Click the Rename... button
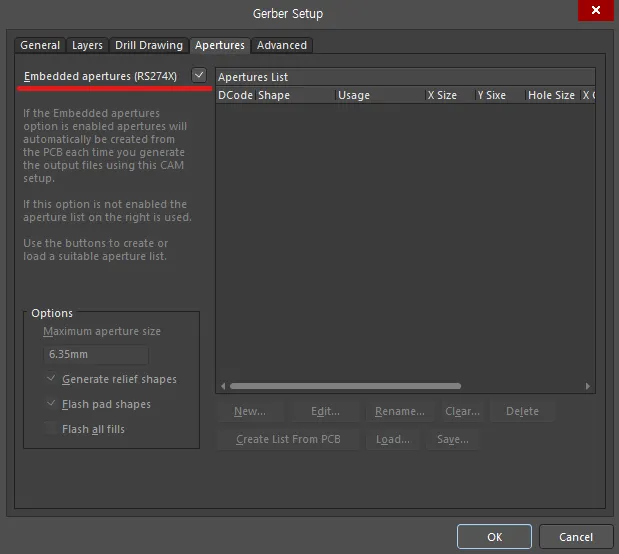 (400, 411)
